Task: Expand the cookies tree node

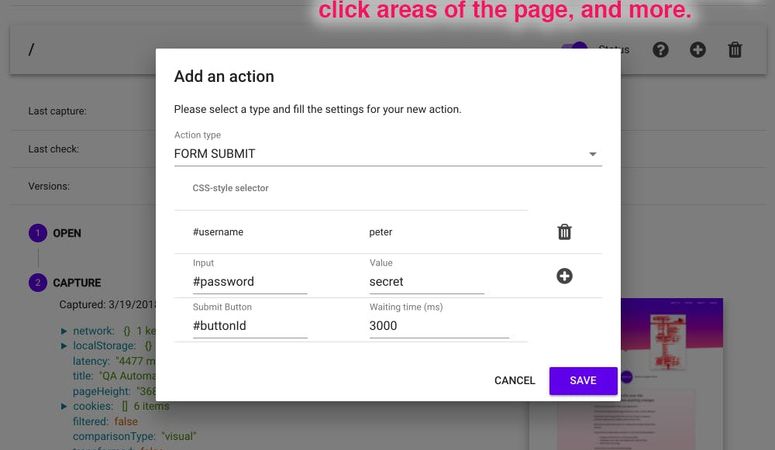Action: click(x=64, y=406)
